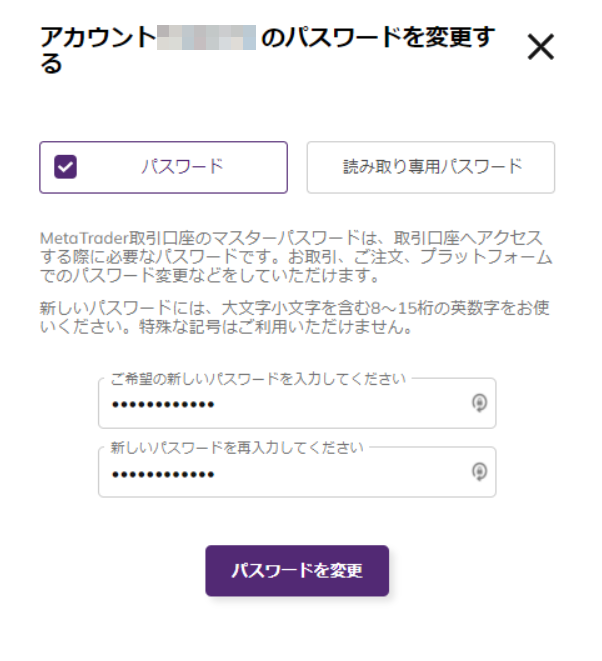
Task: Submit with the パスワードを変更 button
Action: (x=297, y=570)
